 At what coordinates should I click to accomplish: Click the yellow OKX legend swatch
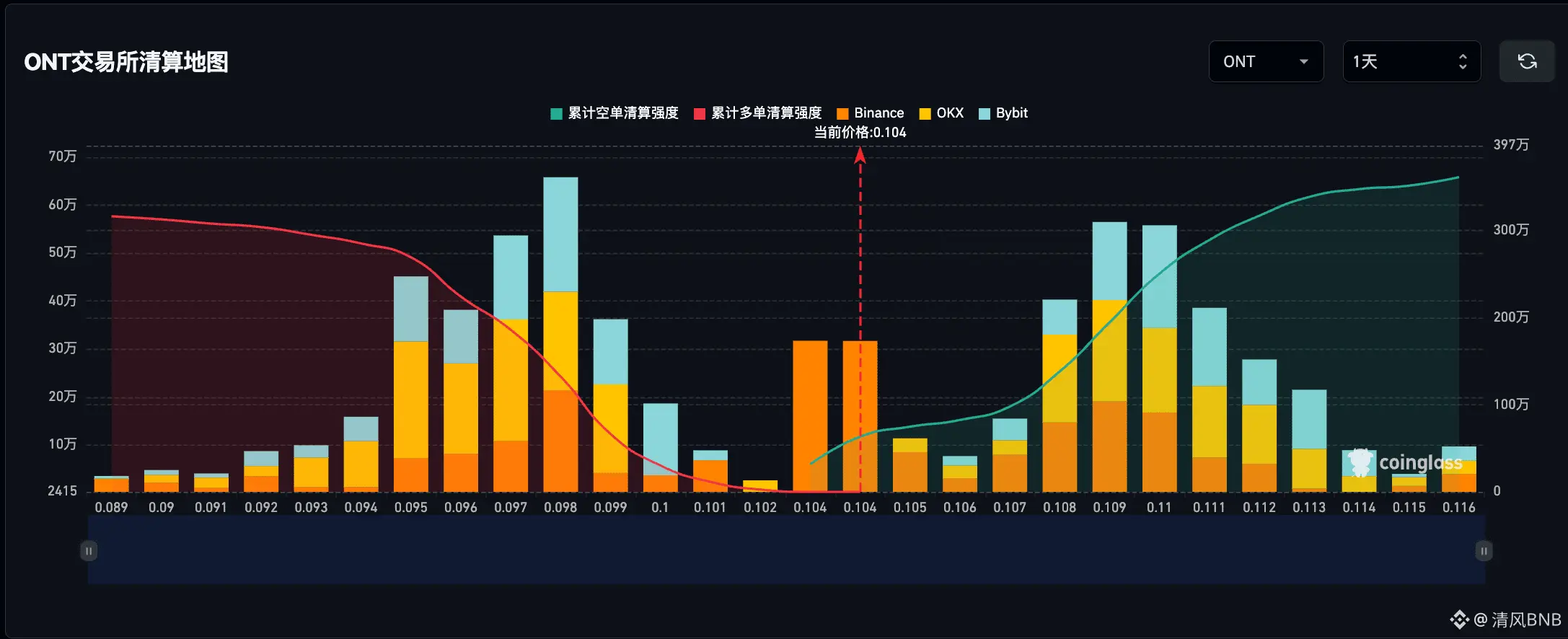(x=925, y=114)
